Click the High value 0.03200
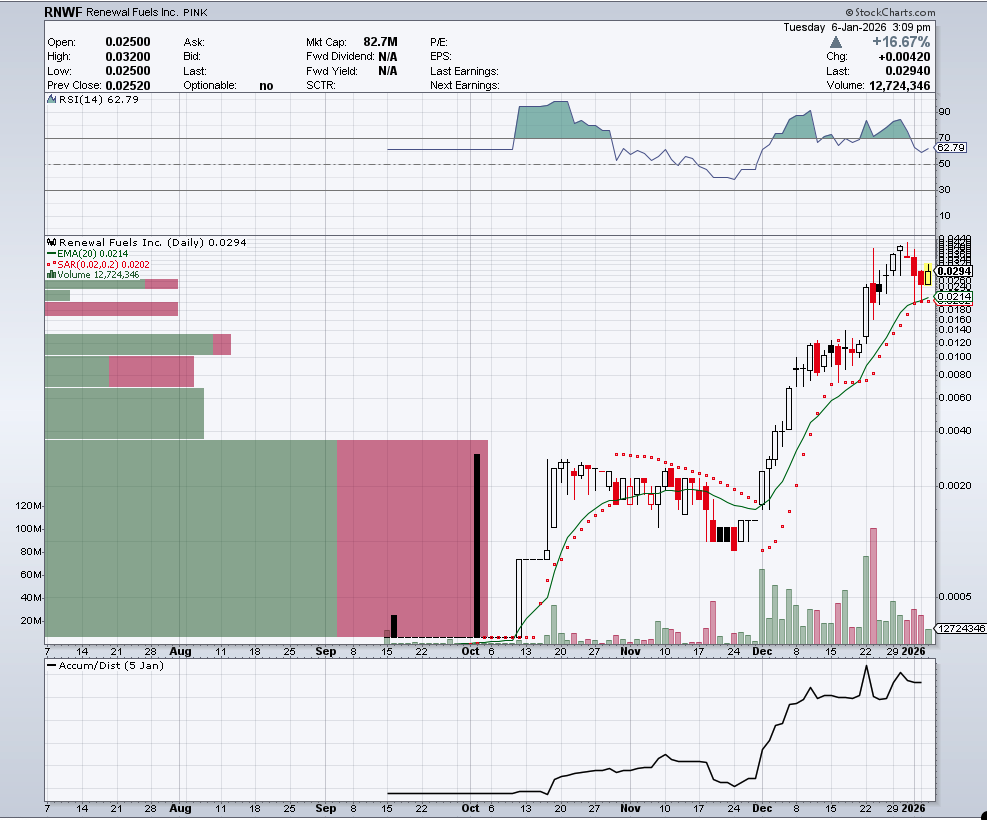 128,57
